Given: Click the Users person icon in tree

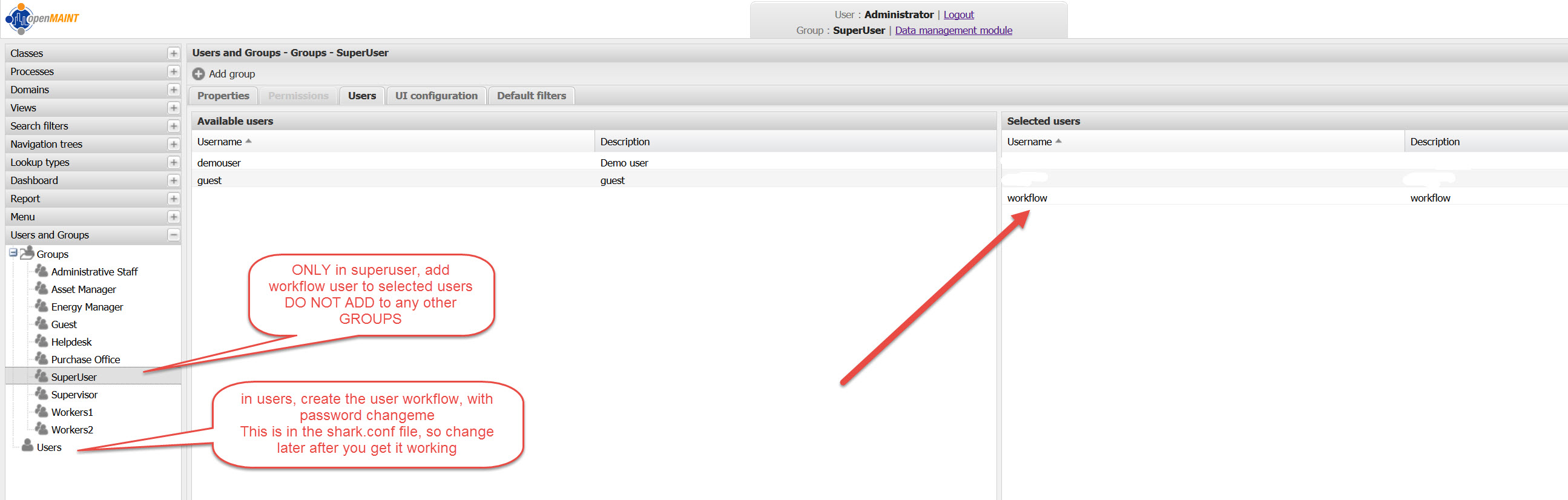Looking at the screenshot, I should click(27, 447).
